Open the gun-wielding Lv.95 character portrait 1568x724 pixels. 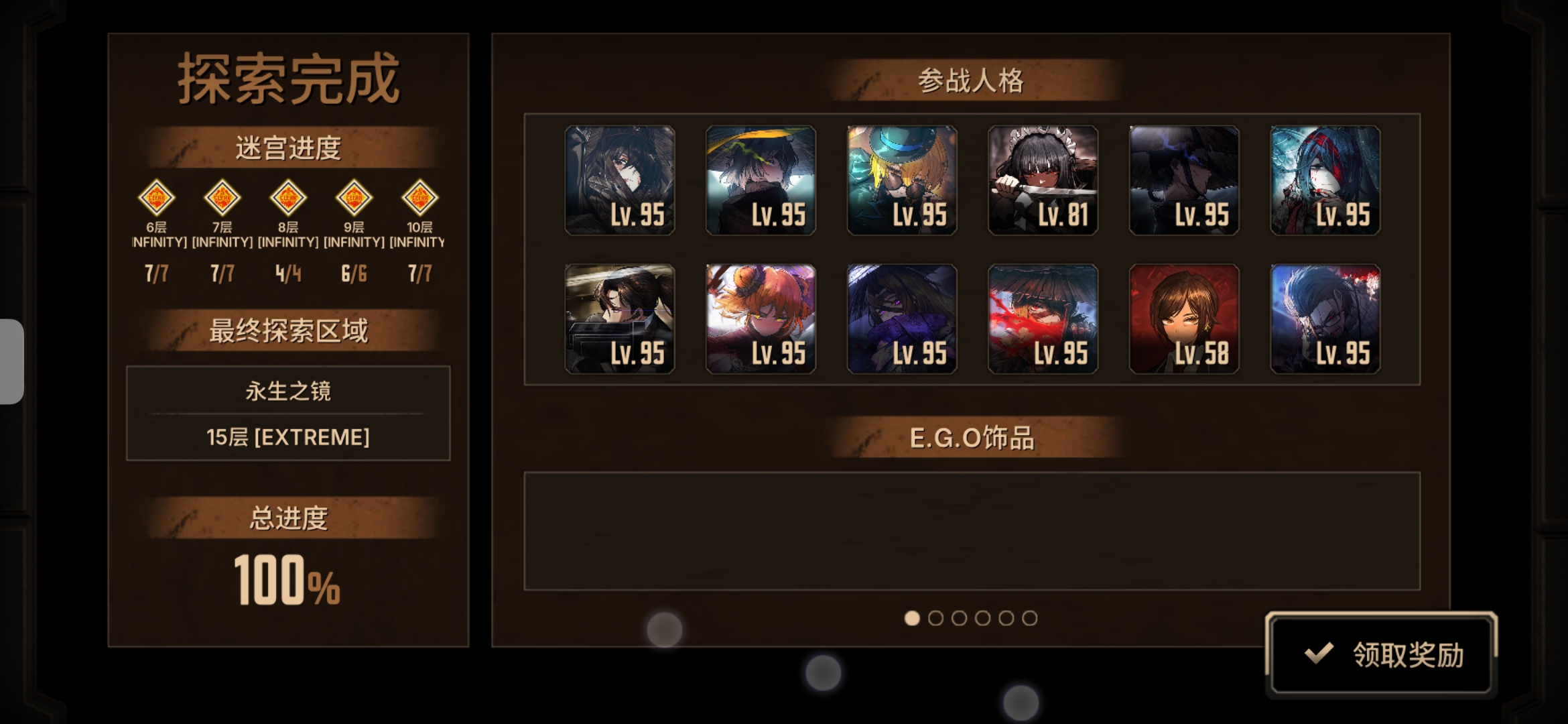click(619, 318)
